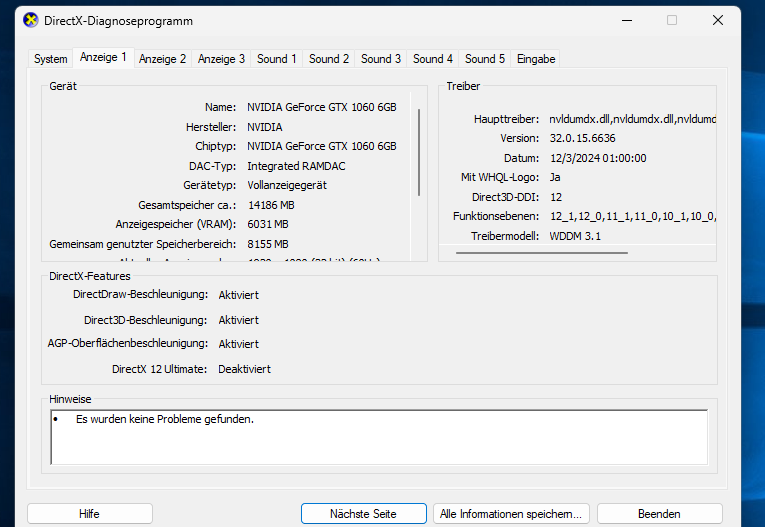The width and height of the screenshot is (765, 527).
Task: Close the DirectX-Diagnoseprogramm window
Action: pyautogui.click(x=718, y=20)
